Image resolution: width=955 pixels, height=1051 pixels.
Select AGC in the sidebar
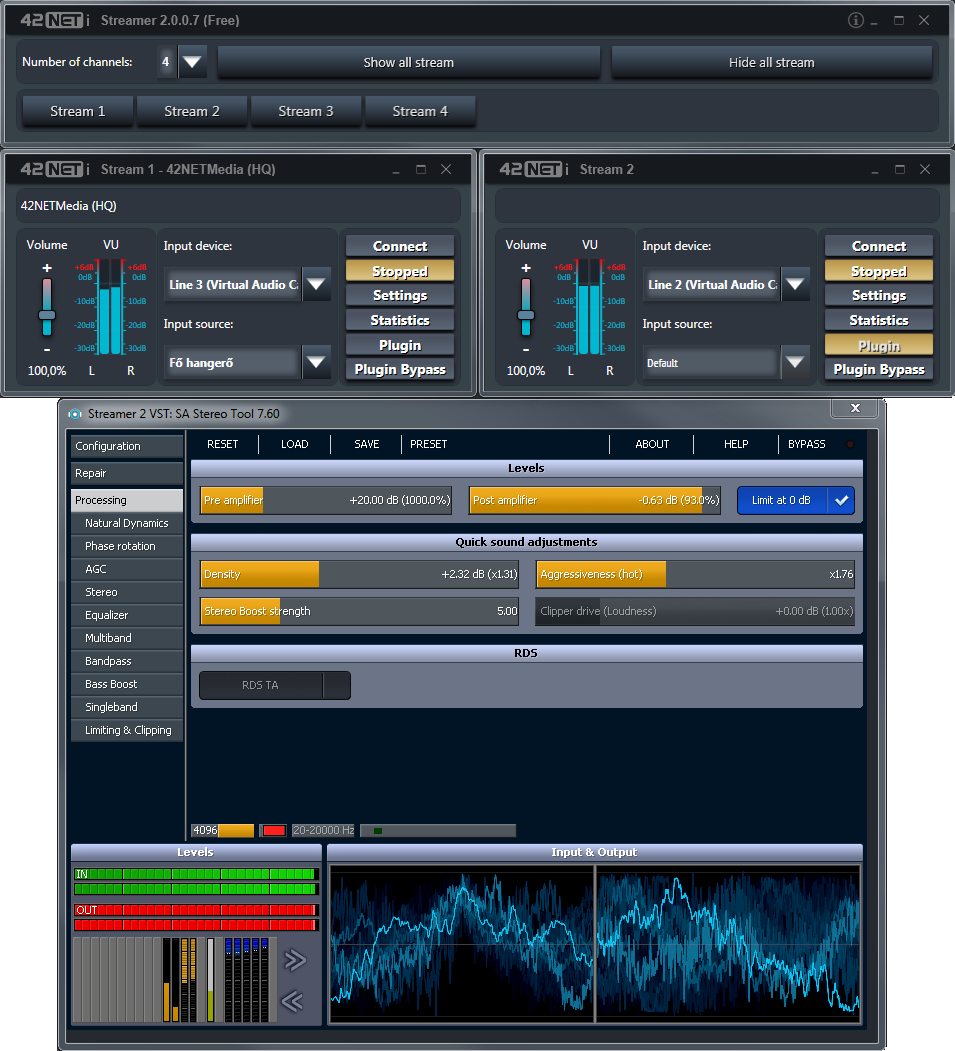(127, 569)
